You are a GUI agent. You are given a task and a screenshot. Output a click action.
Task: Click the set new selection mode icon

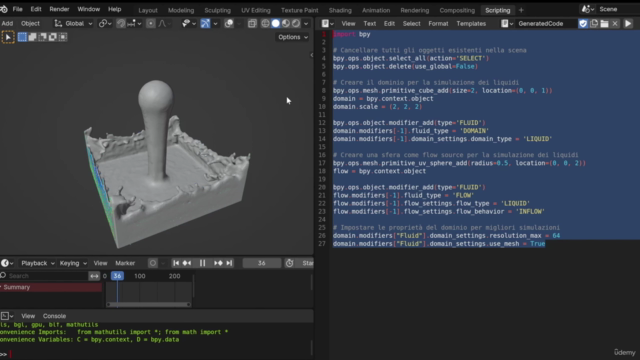(22, 37)
